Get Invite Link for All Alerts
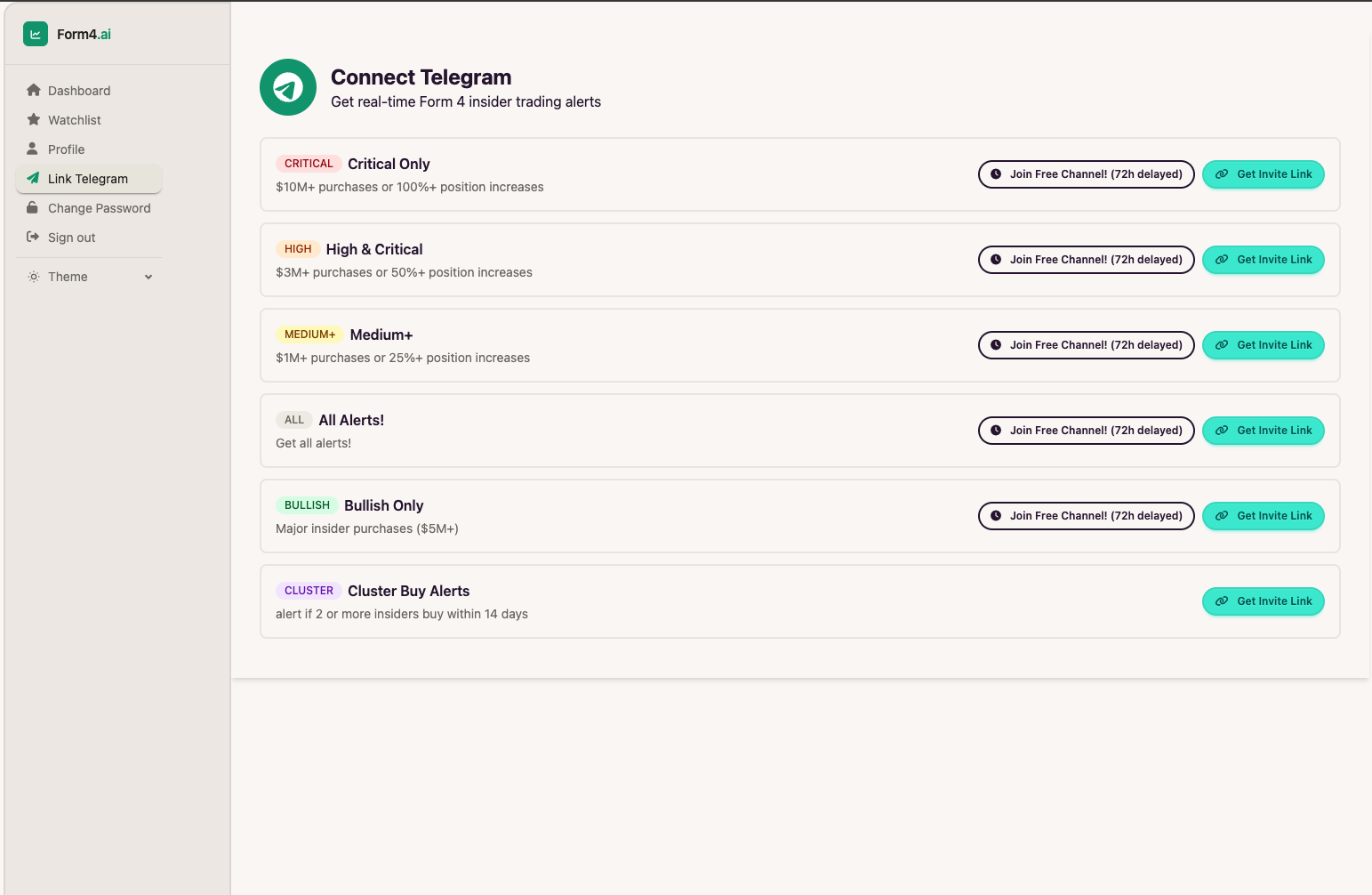This screenshot has height=895, width=1372. tap(1264, 431)
